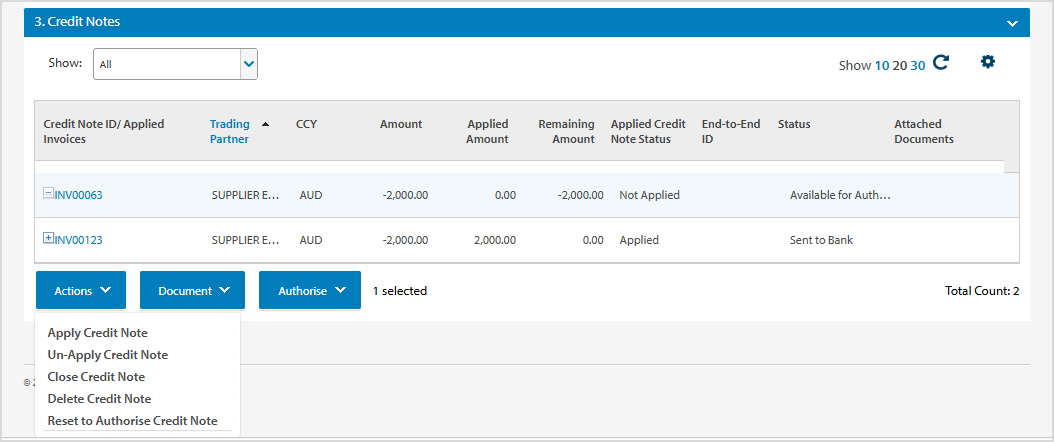Click the Remaining Amount column header
Screen dimensions: 1054x442
[566, 132]
